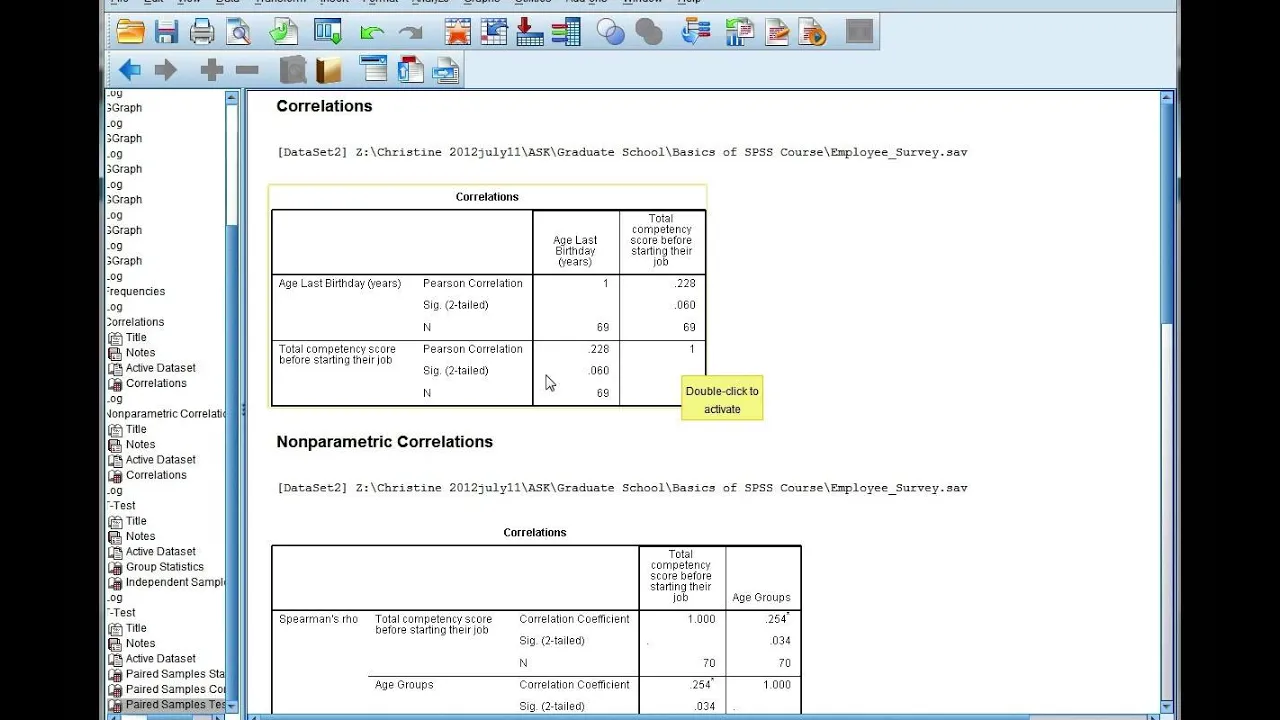Click the Correlations title of the Pearson table
1280x720 pixels.
487,197
